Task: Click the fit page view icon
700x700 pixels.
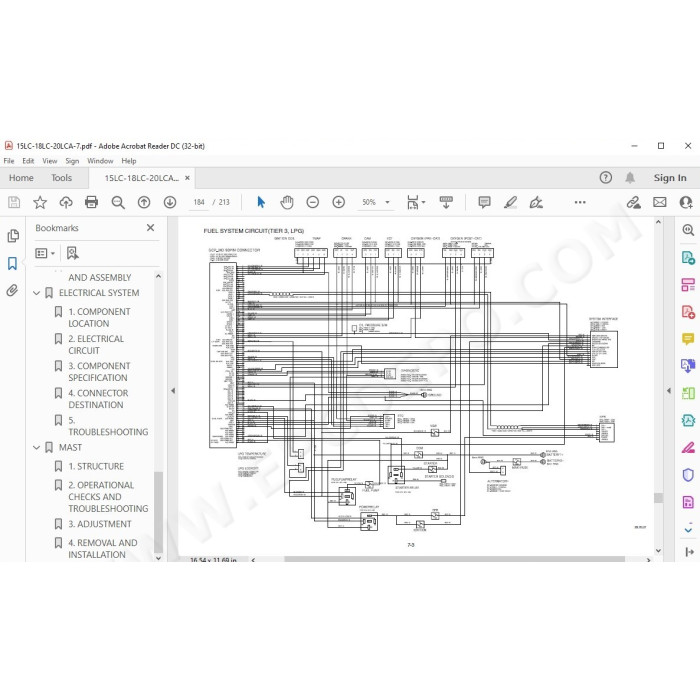Action: click(x=412, y=202)
